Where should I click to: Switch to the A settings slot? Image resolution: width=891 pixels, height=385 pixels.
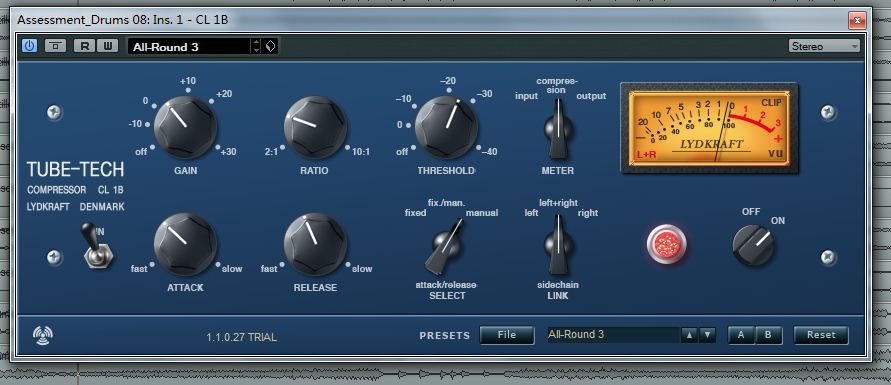coord(741,335)
